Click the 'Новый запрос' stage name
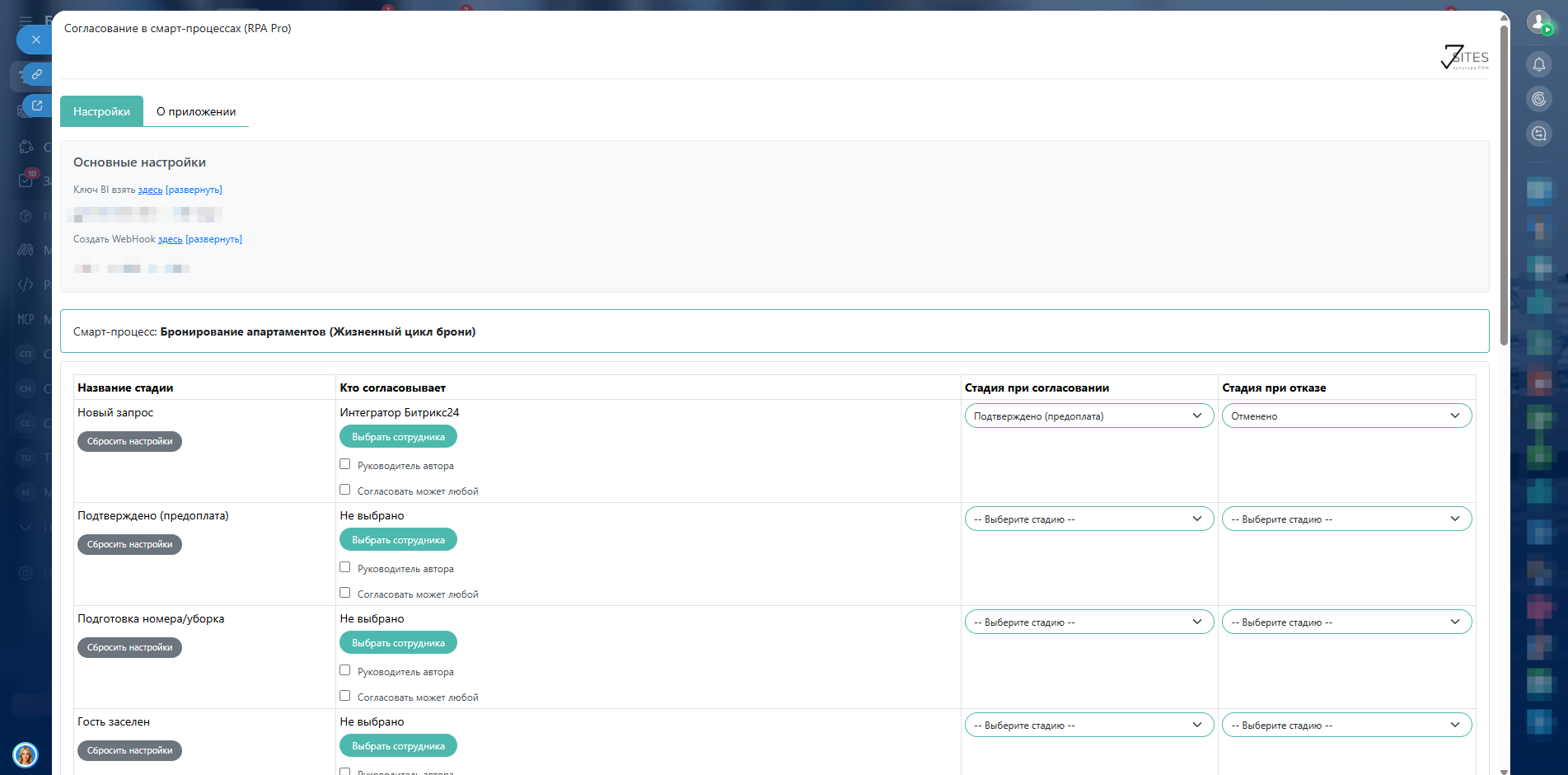Image resolution: width=1568 pixels, height=775 pixels. click(x=115, y=412)
